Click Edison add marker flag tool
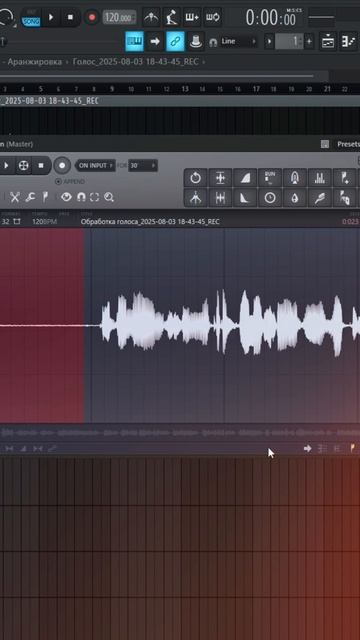This screenshot has width=360, height=640. 344,178
